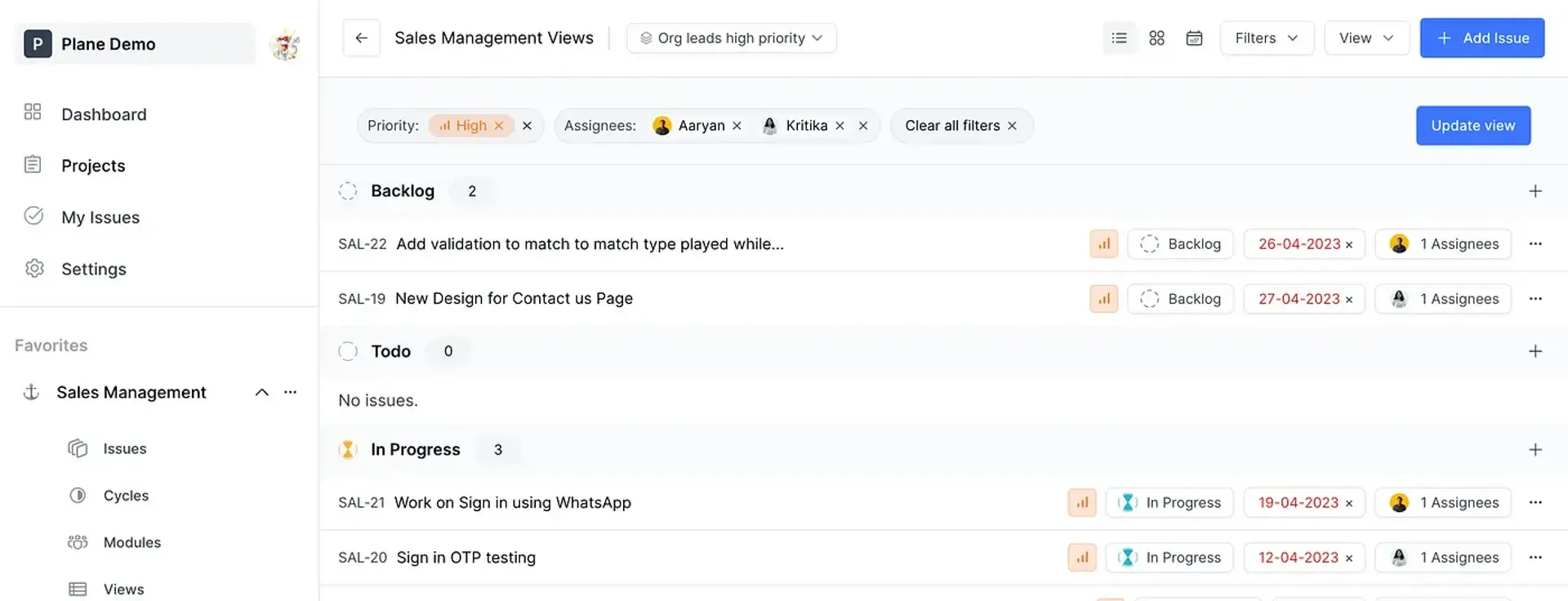
Task: Open more options for SAL-19 issue
Action: pyautogui.click(x=1535, y=299)
